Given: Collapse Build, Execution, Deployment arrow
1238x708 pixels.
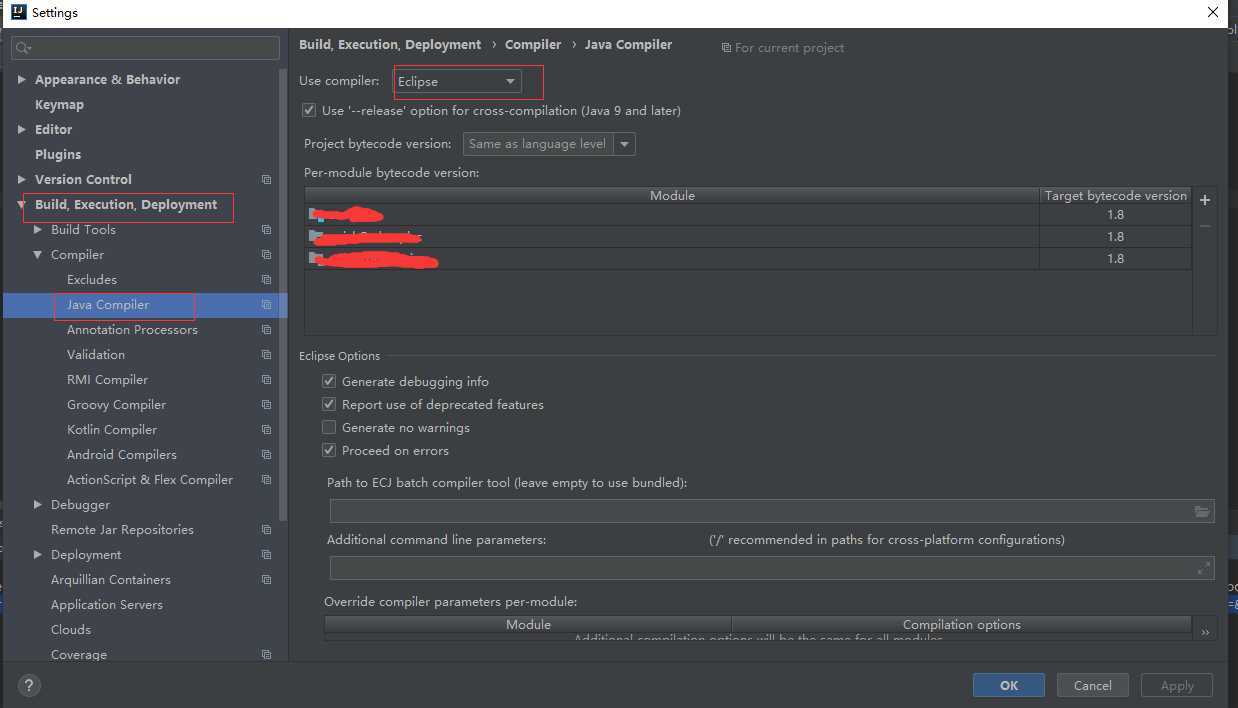Looking at the screenshot, I should coord(22,205).
